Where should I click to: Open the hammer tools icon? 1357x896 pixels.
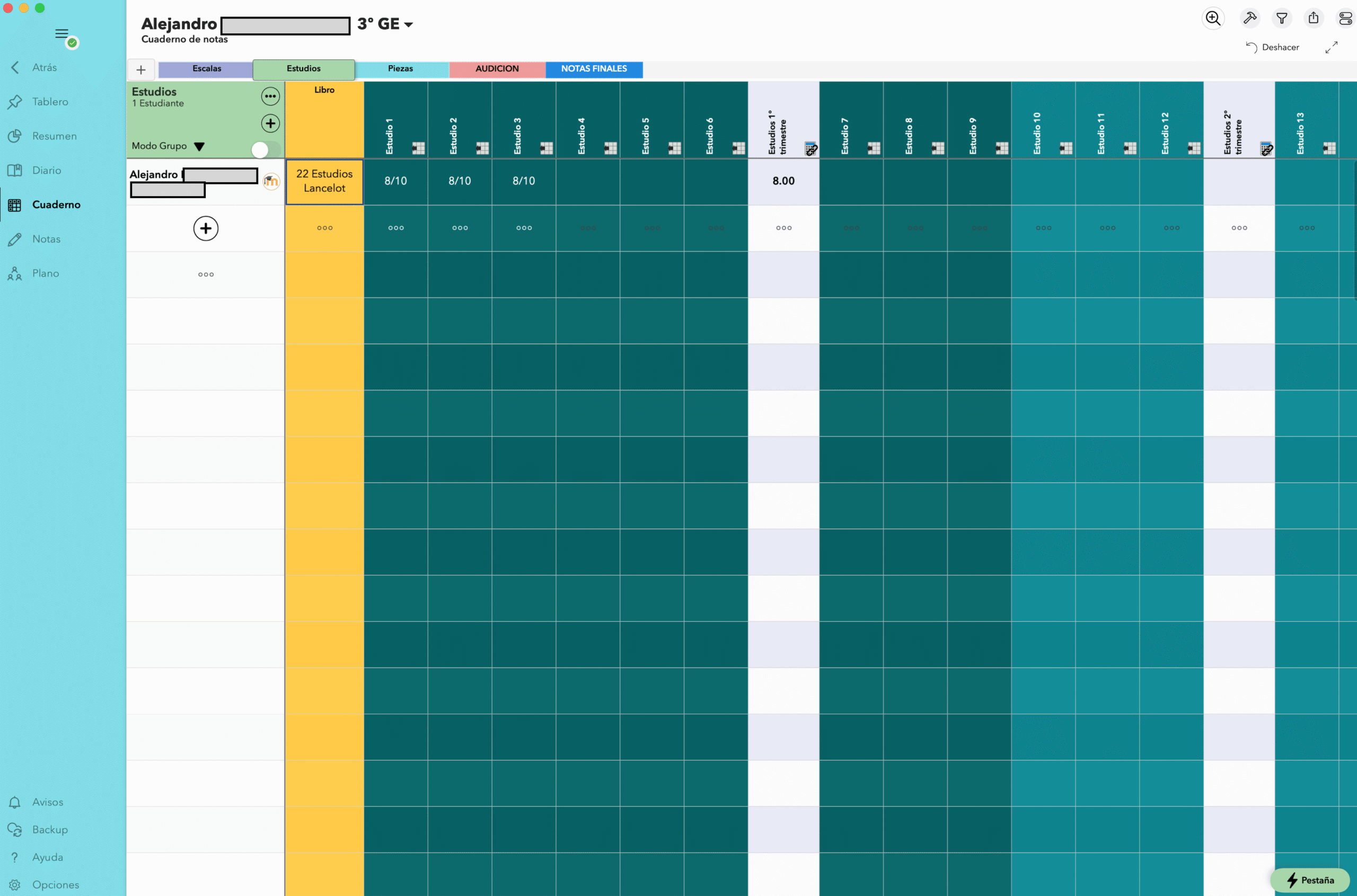pos(1249,19)
